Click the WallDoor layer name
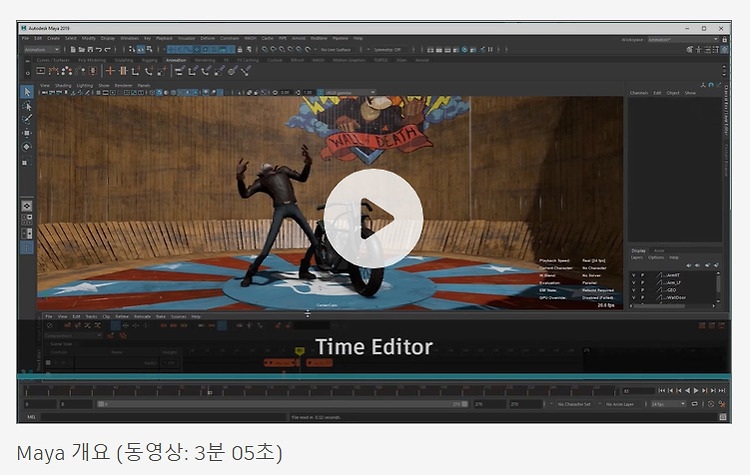The image size is (750, 475). coord(676,298)
